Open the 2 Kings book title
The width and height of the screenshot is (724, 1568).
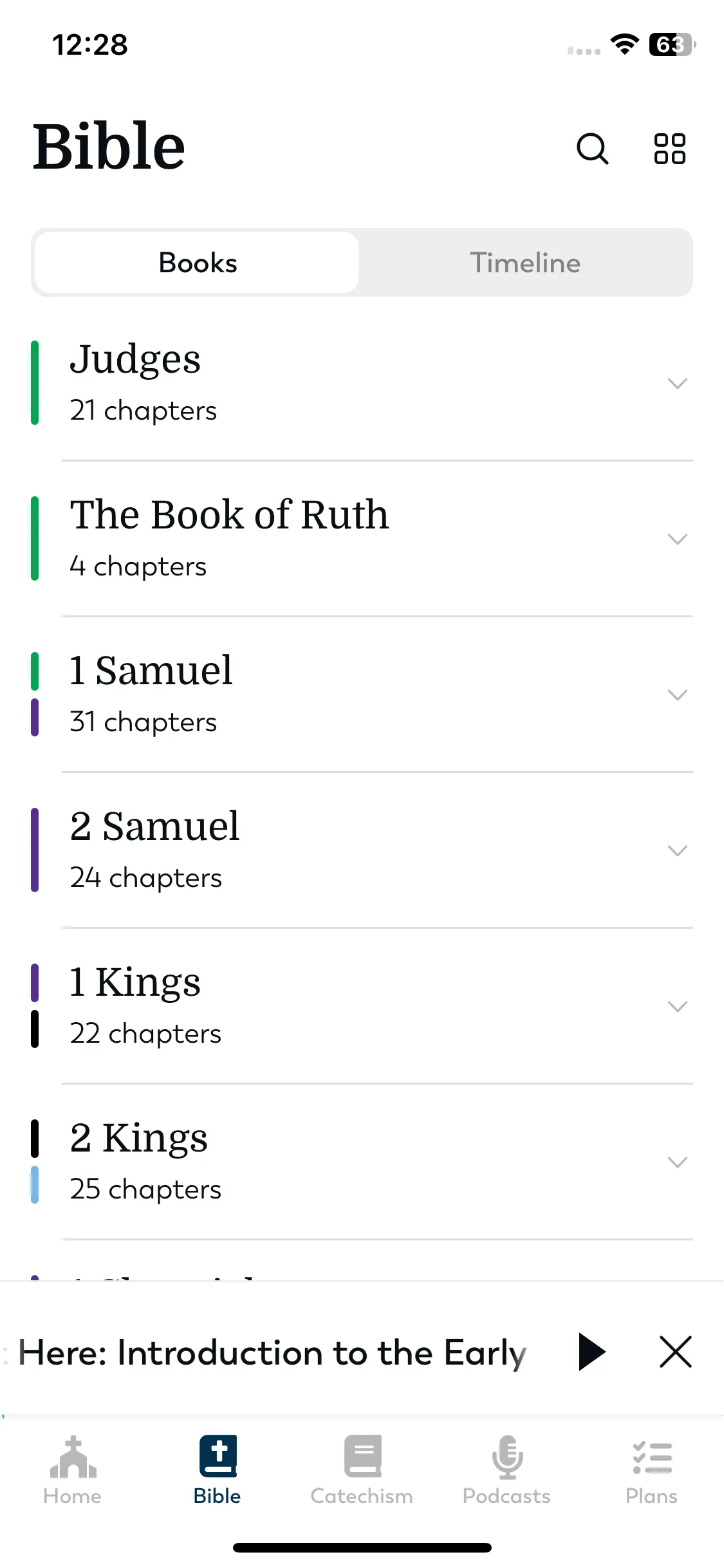(x=139, y=1137)
